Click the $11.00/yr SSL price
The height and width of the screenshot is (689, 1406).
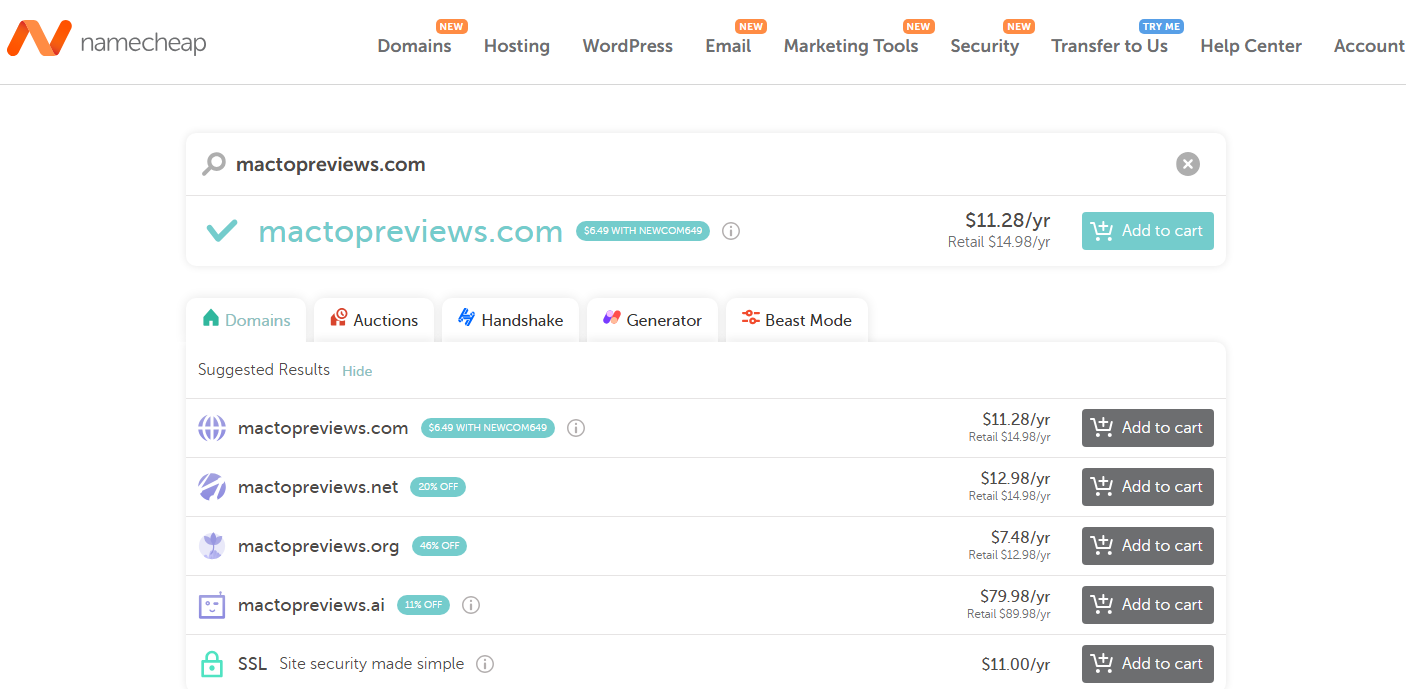tap(1016, 664)
